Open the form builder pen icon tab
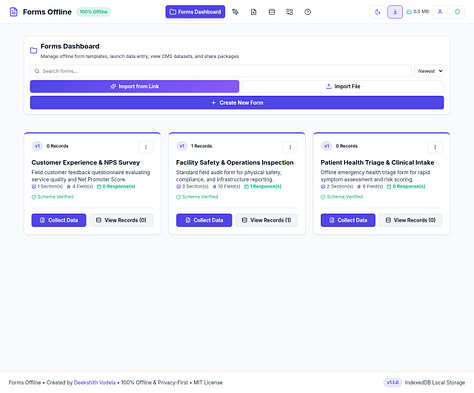The width and height of the screenshot is (474, 393). pyautogui.click(x=235, y=12)
